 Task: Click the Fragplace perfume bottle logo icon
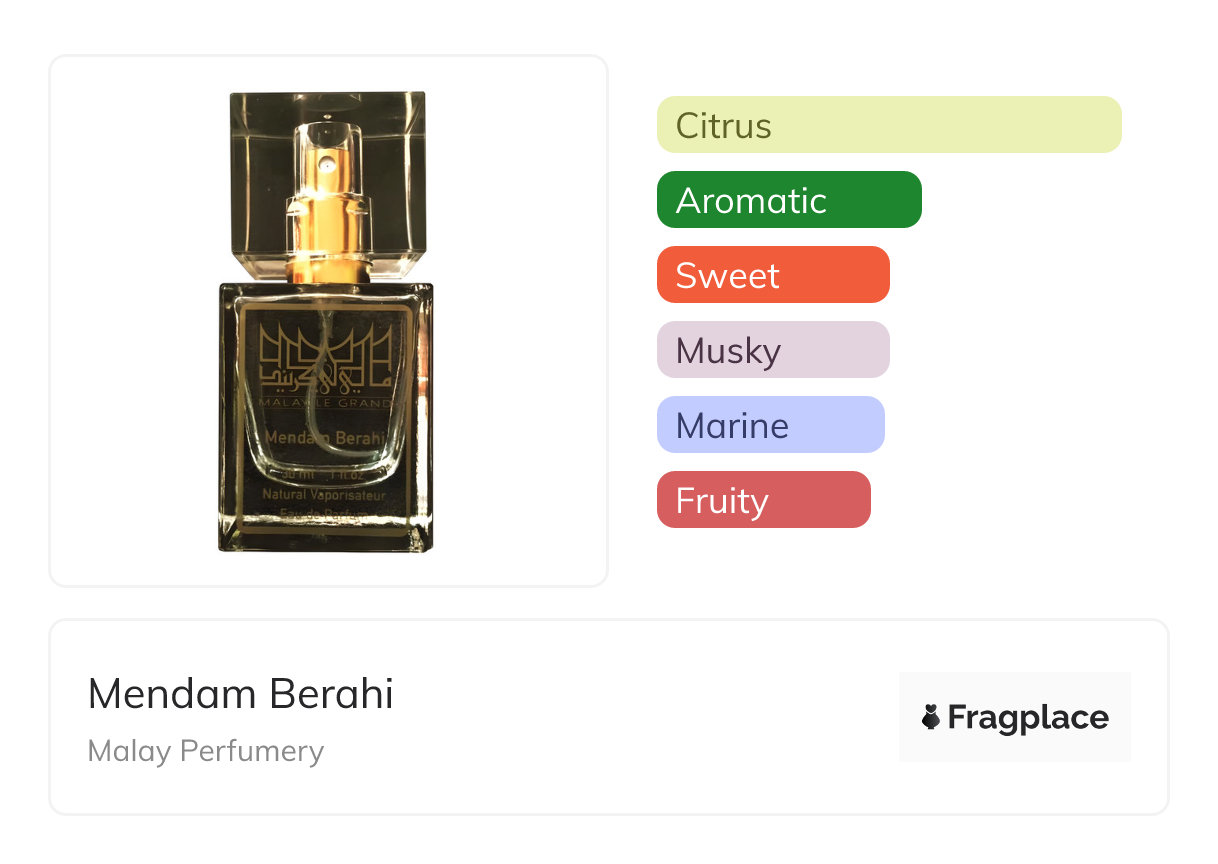pos(932,717)
